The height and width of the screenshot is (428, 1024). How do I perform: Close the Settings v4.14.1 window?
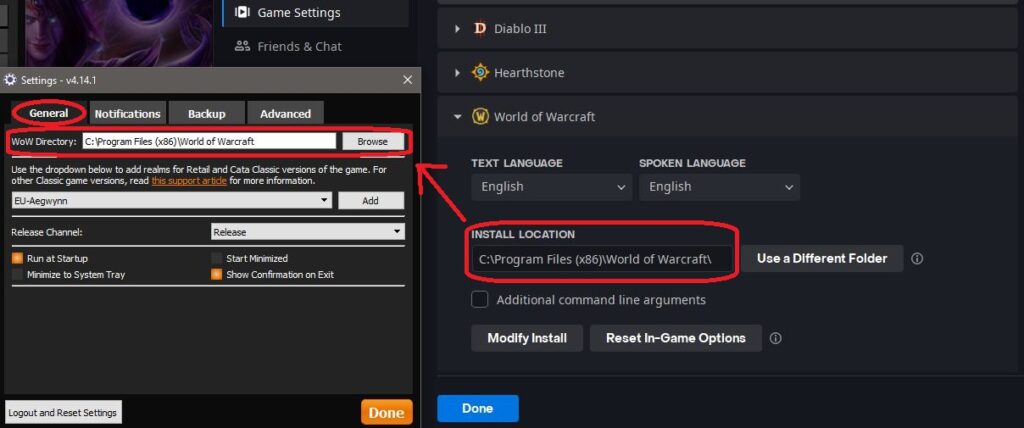coord(408,80)
